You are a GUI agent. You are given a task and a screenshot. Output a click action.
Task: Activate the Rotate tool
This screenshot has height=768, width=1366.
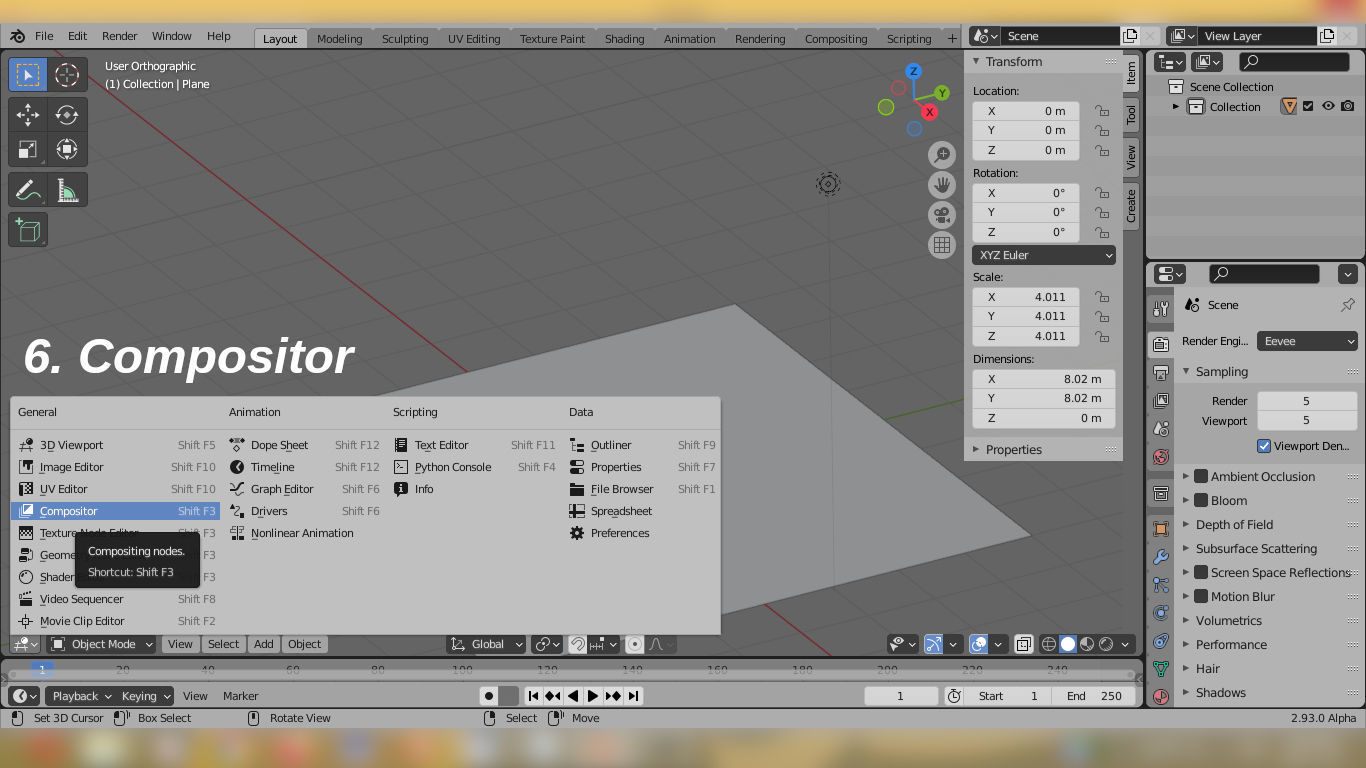click(x=67, y=115)
